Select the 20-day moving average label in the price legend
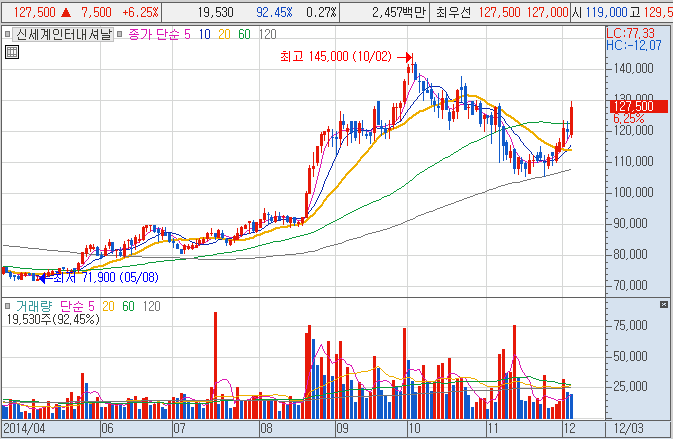Viewport: 673px width, 439px height. click(224, 34)
